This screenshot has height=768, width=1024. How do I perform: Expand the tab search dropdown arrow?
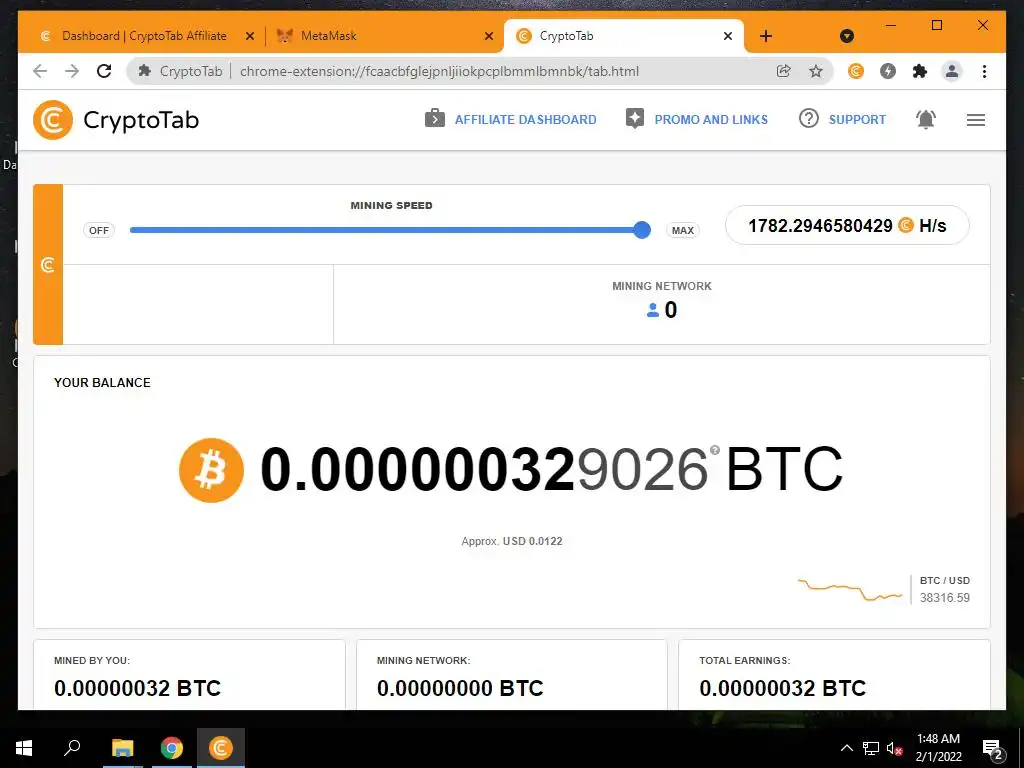click(x=846, y=36)
